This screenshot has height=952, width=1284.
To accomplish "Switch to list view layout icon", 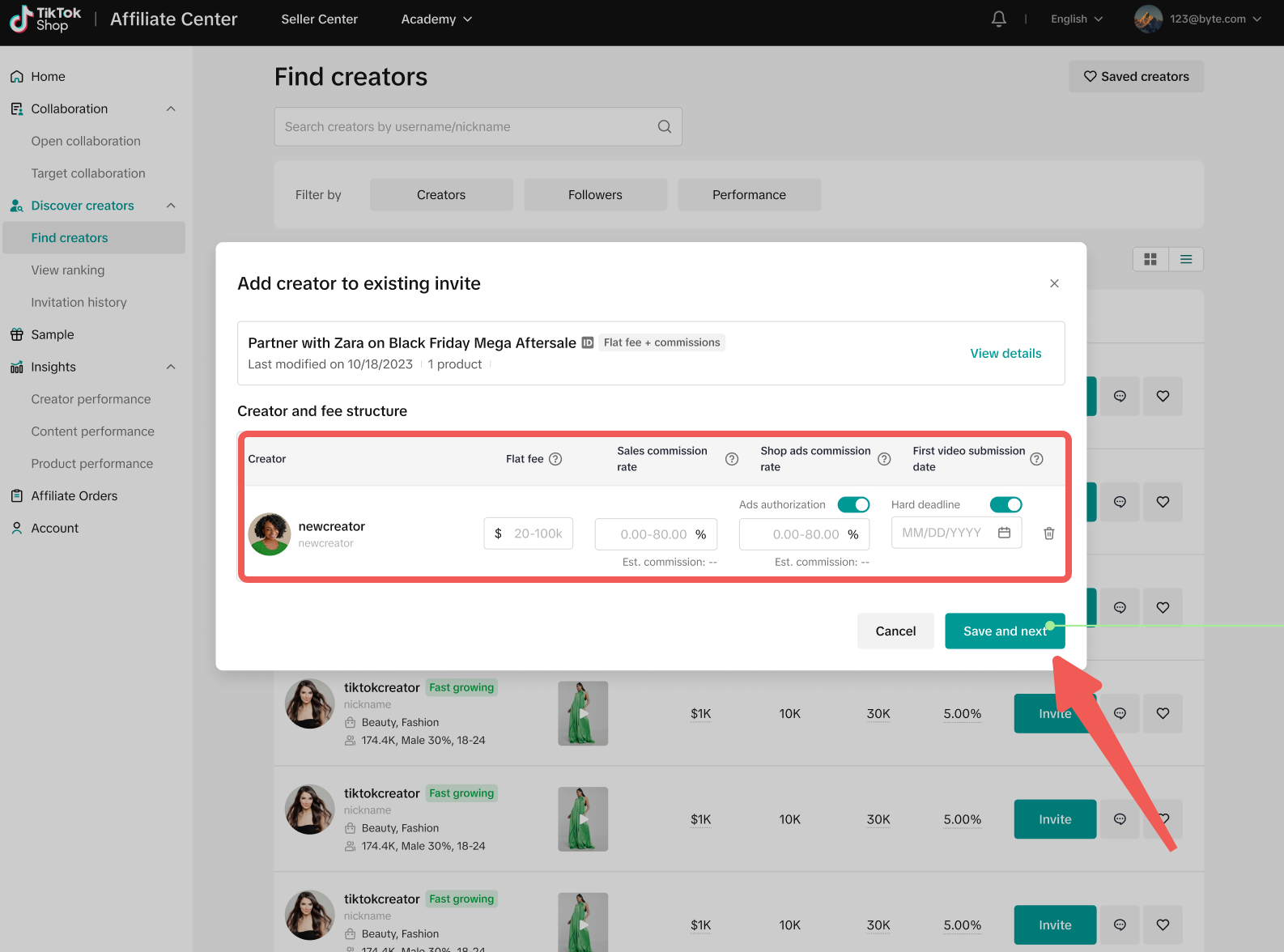I will (1185, 259).
